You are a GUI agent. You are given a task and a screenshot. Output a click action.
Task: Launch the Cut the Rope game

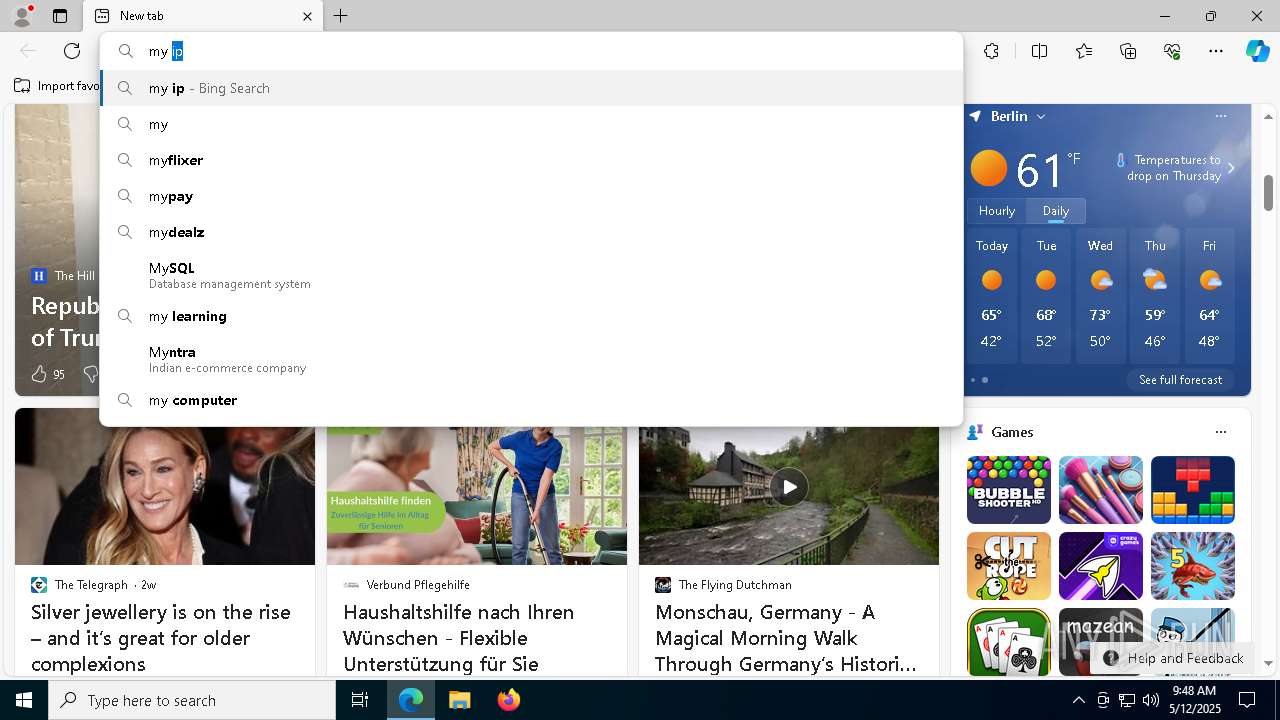click(1009, 566)
